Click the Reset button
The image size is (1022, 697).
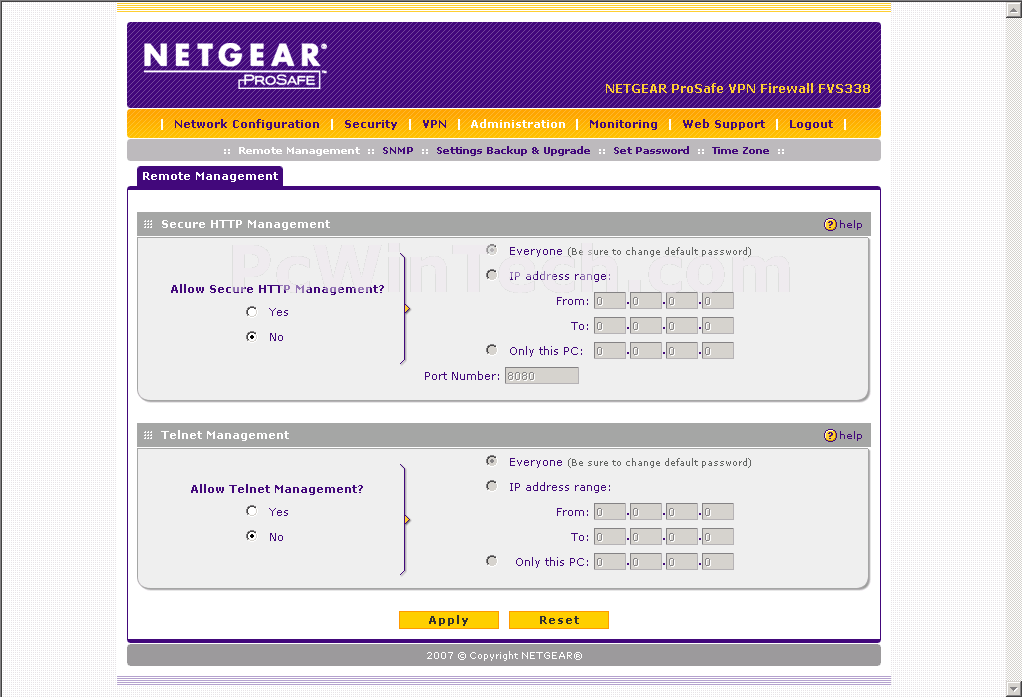559,620
